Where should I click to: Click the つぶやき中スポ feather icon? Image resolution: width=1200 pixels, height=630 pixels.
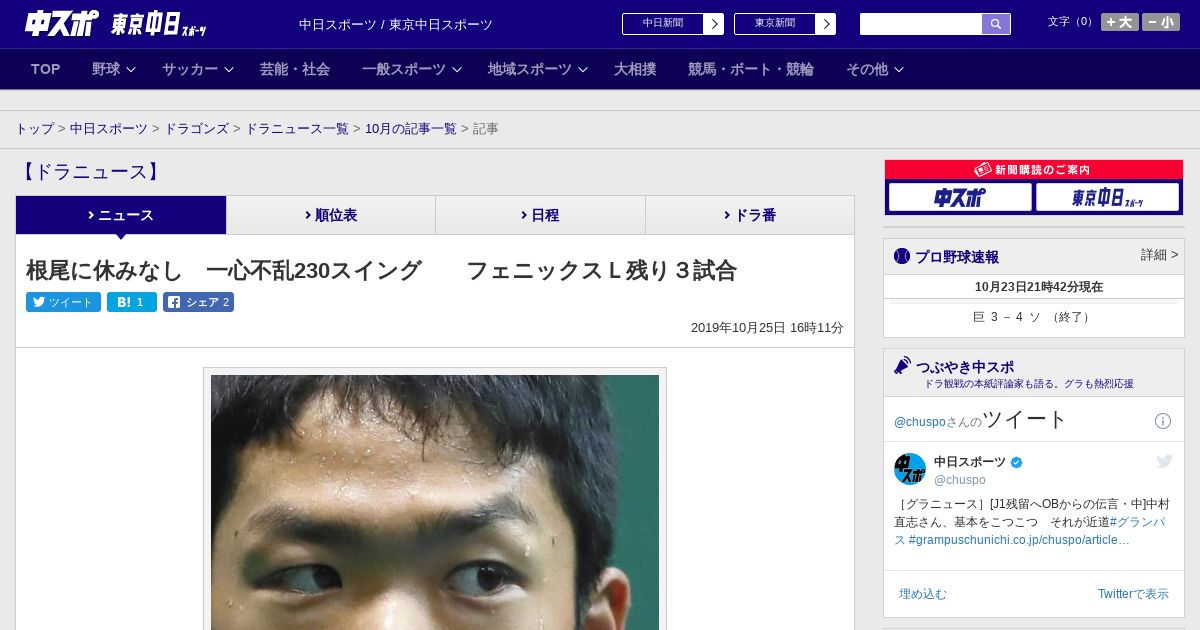point(903,366)
